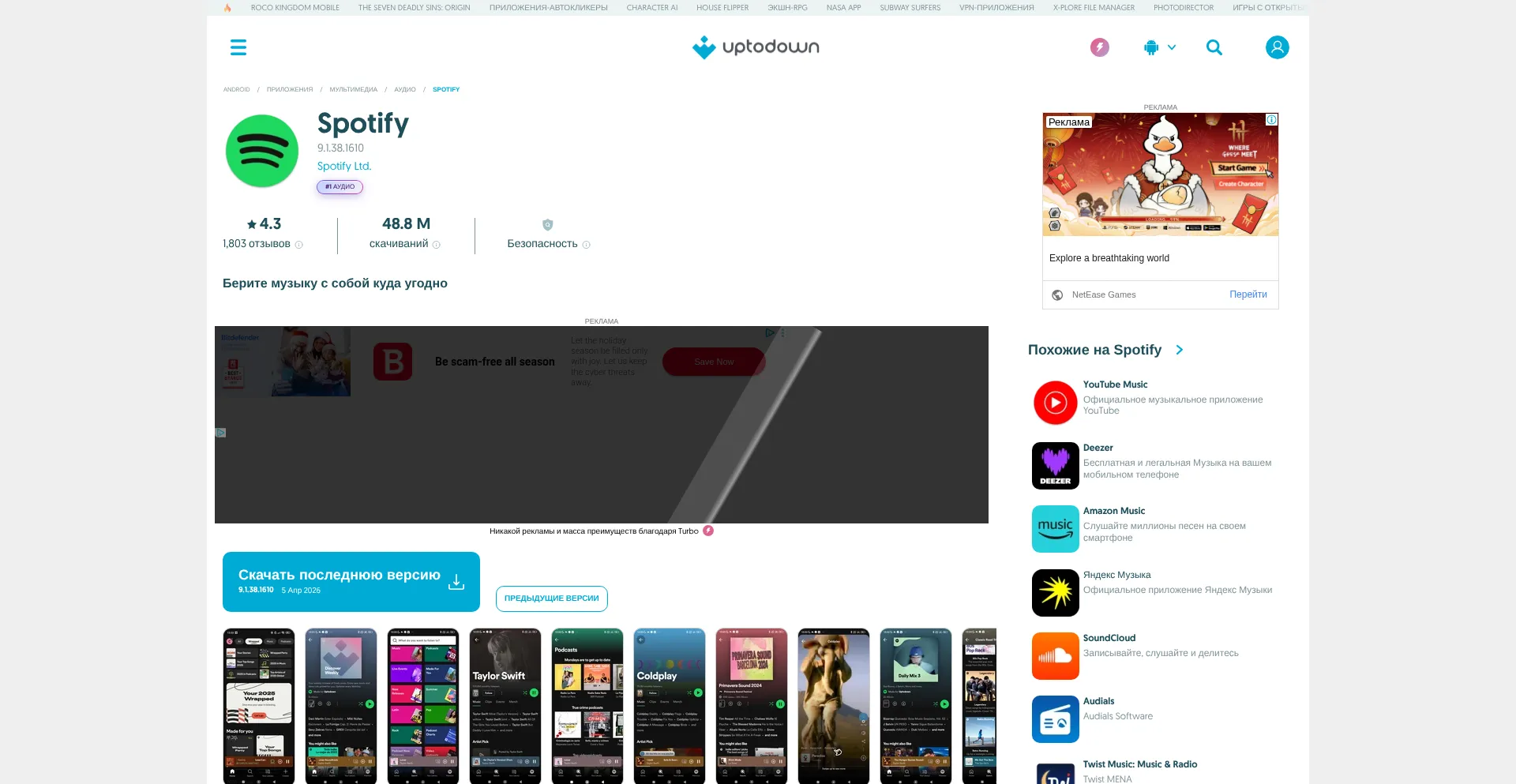Click the Spotify app icon
The image size is (1516, 784).
262,151
